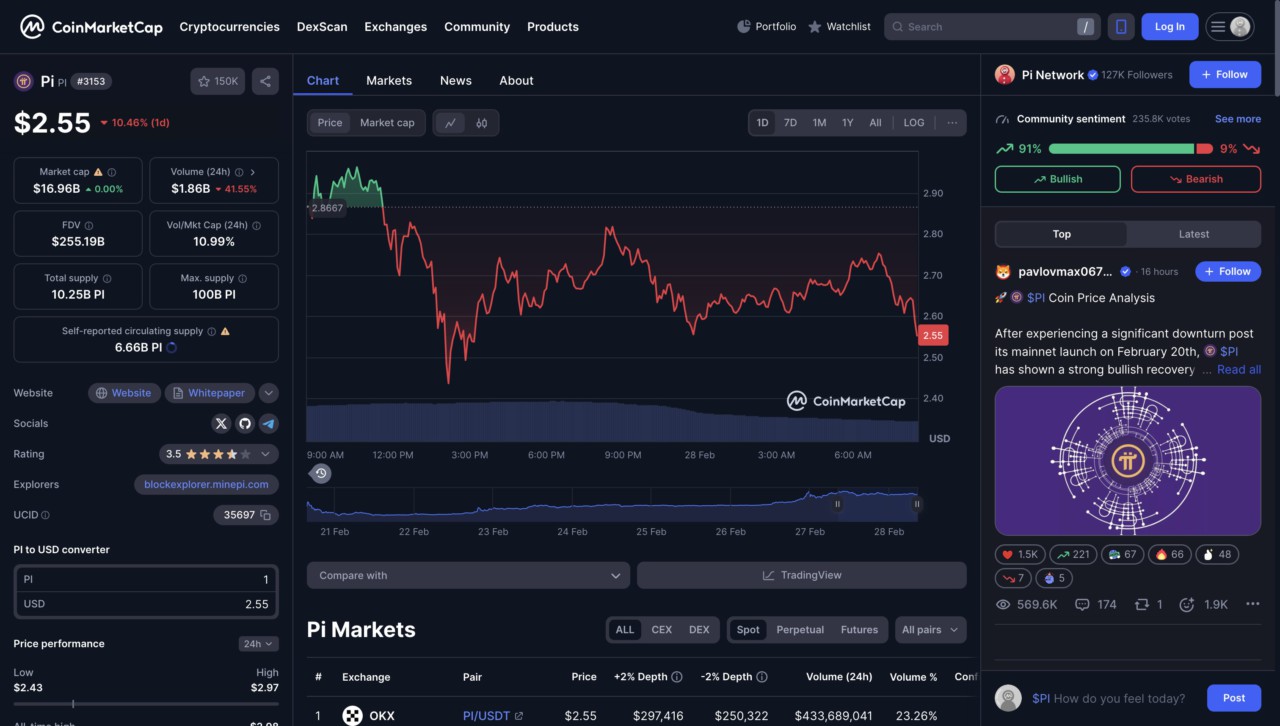
Task: Select the line chart icon
Action: [x=450, y=123]
